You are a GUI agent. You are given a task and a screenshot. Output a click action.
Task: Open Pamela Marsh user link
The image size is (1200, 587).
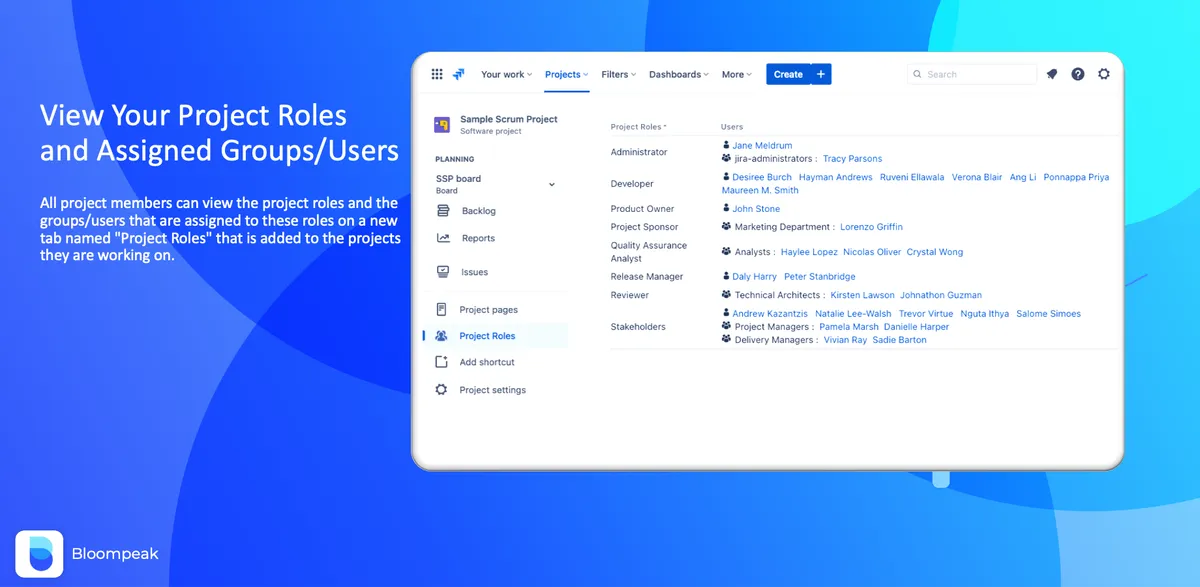tap(849, 327)
